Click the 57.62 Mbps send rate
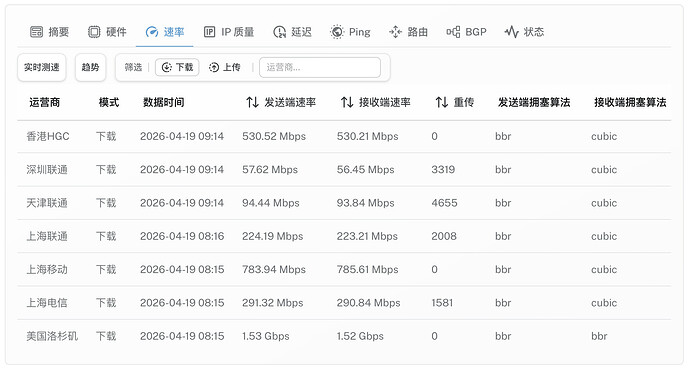Viewport: 690px width, 369px height. pyautogui.click(x=270, y=170)
